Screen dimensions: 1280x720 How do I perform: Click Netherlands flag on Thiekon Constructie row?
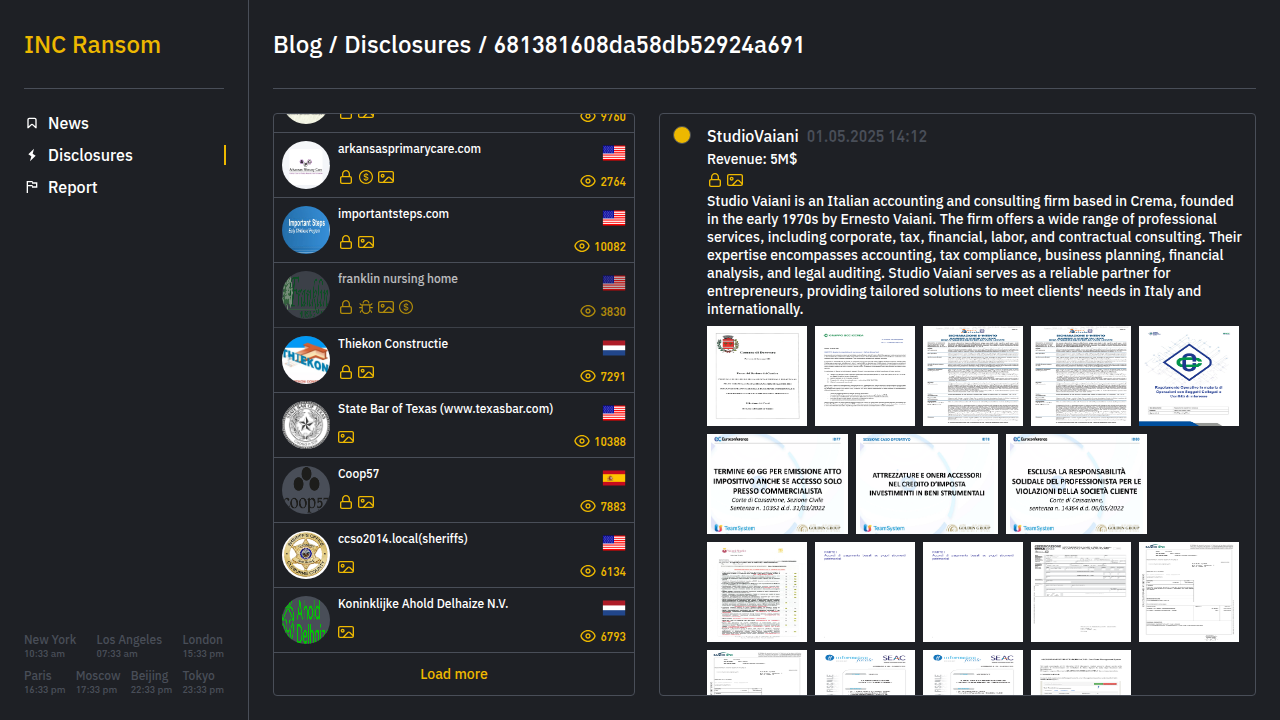point(614,348)
